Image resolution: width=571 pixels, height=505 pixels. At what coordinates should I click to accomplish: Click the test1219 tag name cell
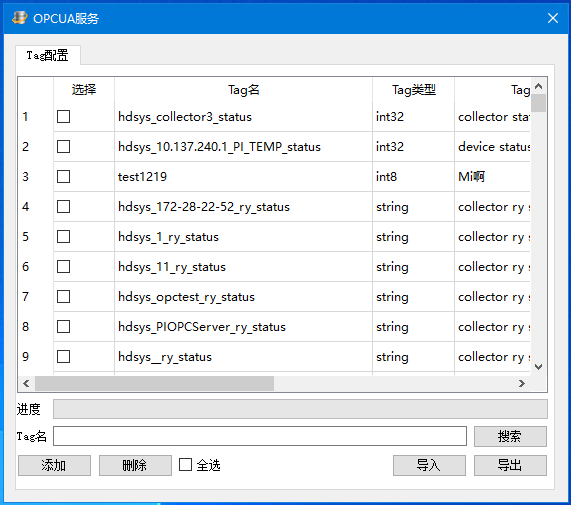point(243,177)
